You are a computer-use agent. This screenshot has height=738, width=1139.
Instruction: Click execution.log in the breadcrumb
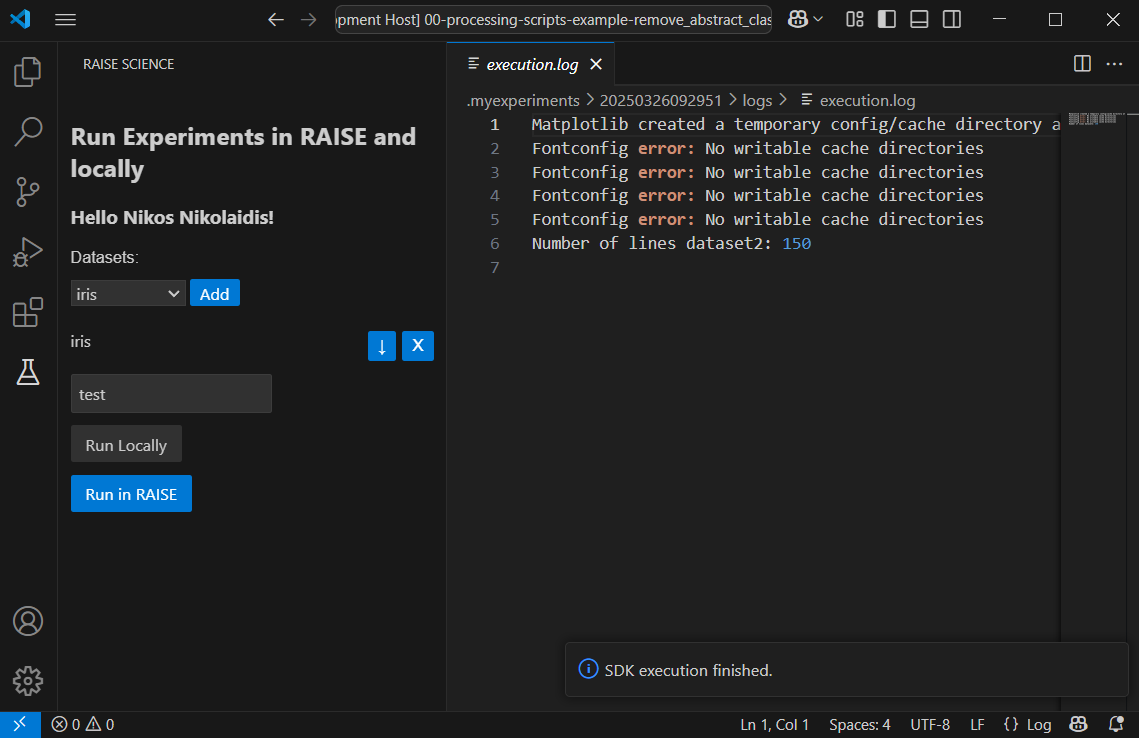coord(867,100)
